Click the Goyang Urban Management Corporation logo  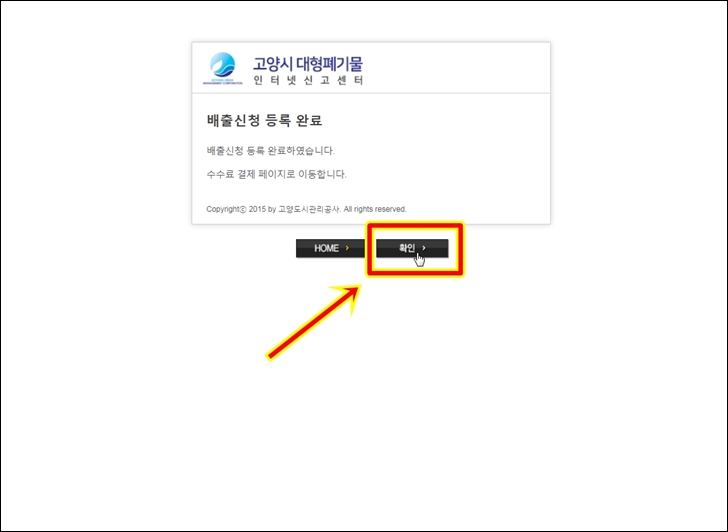(222, 68)
